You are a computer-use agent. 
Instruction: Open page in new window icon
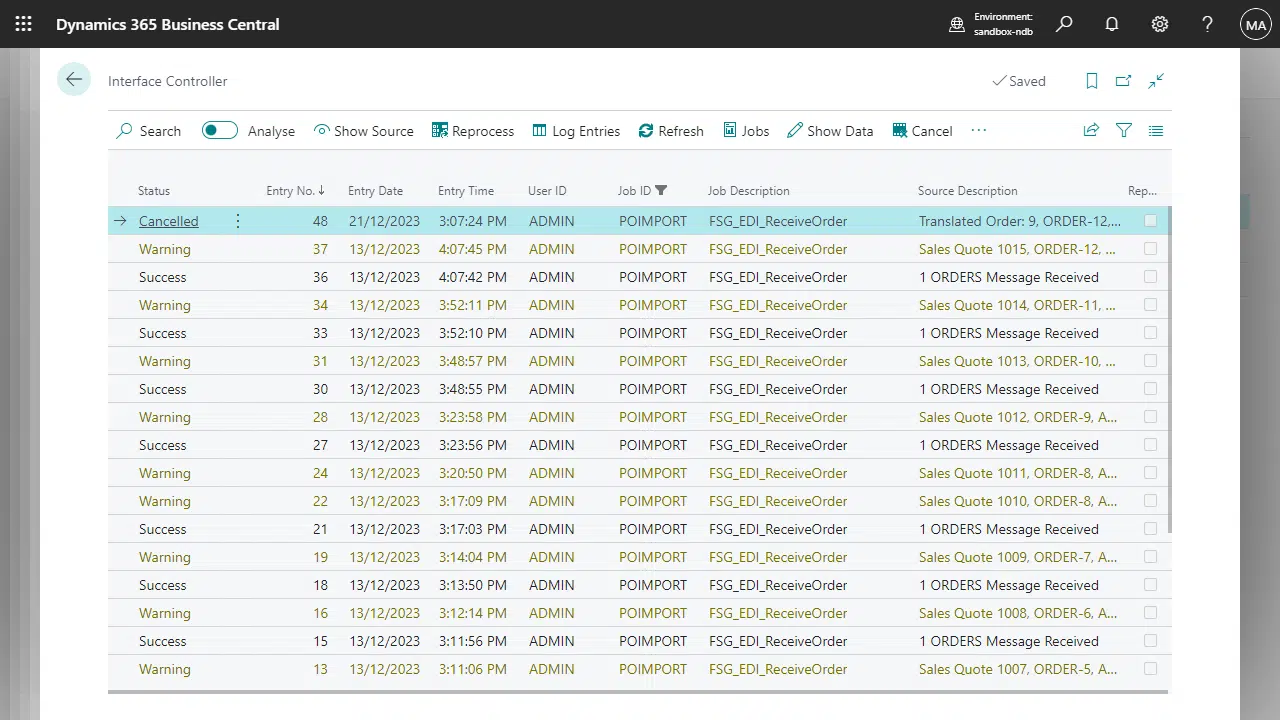click(1124, 81)
